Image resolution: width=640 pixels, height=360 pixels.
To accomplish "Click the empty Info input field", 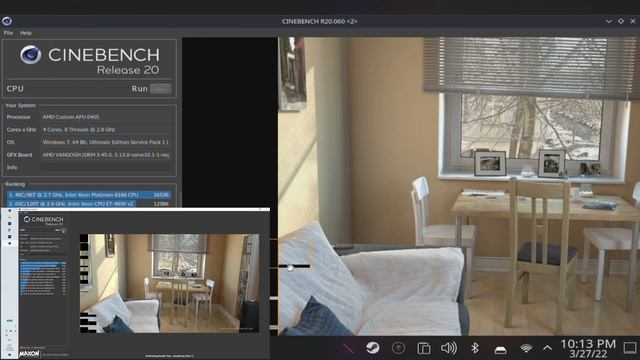I will (x=105, y=167).
